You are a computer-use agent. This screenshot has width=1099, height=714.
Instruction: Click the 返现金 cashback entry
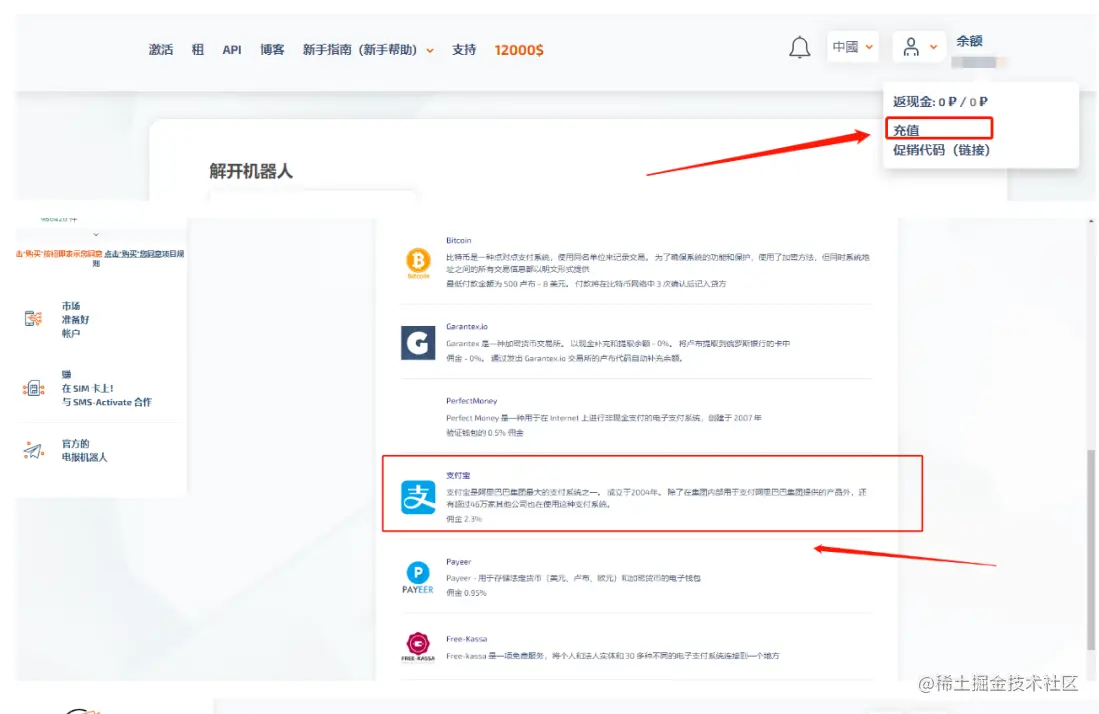coord(940,102)
